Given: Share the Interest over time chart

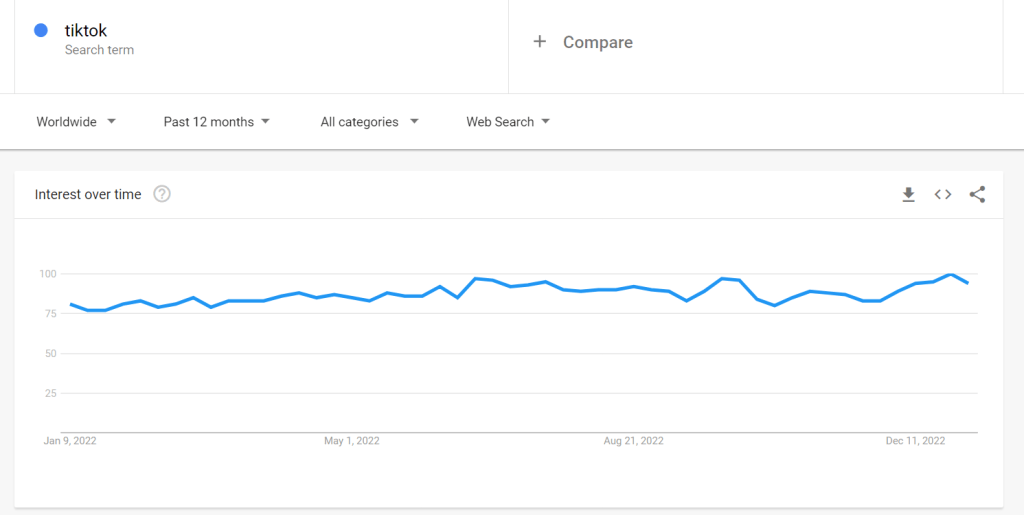Looking at the screenshot, I should (x=977, y=195).
